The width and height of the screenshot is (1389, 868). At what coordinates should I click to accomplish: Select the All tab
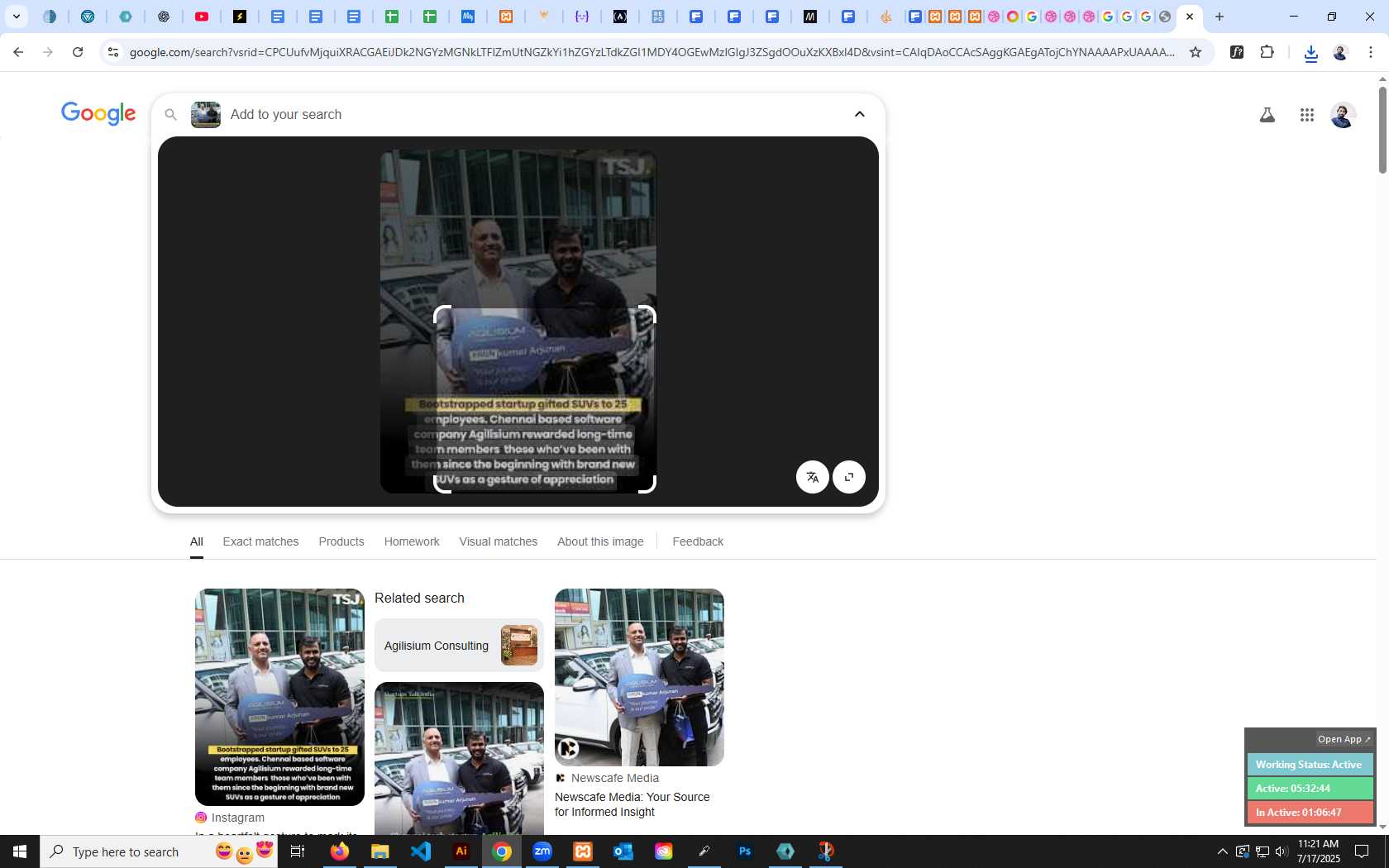tap(196, 541)
